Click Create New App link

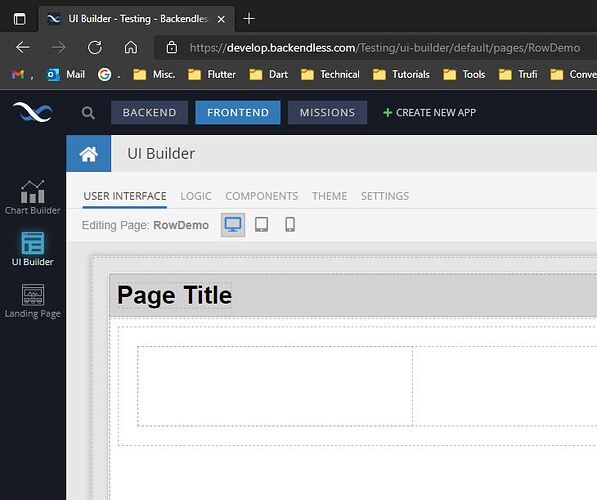430,113
